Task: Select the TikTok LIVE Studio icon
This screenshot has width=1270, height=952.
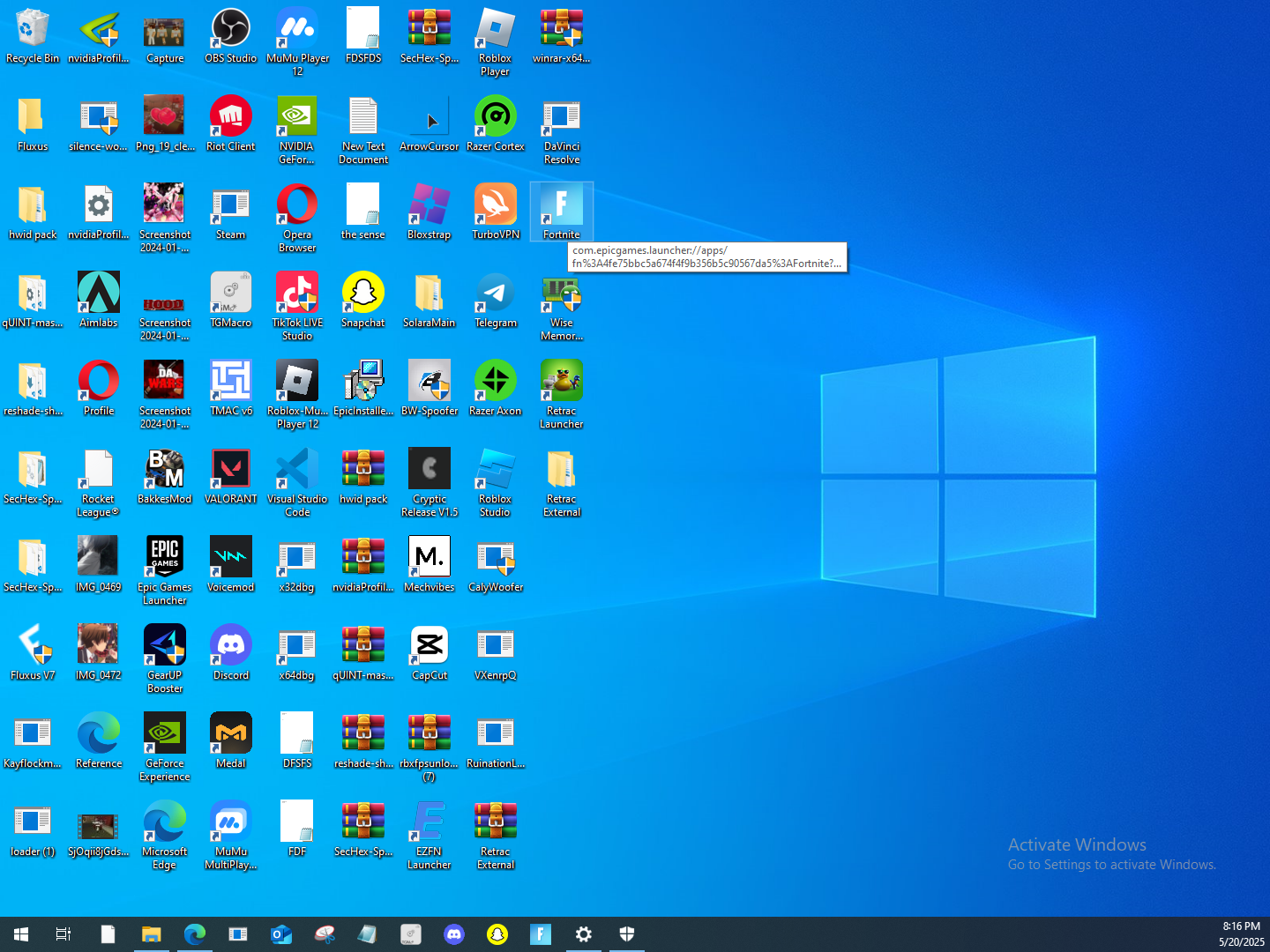Action: tap(297, 295)
